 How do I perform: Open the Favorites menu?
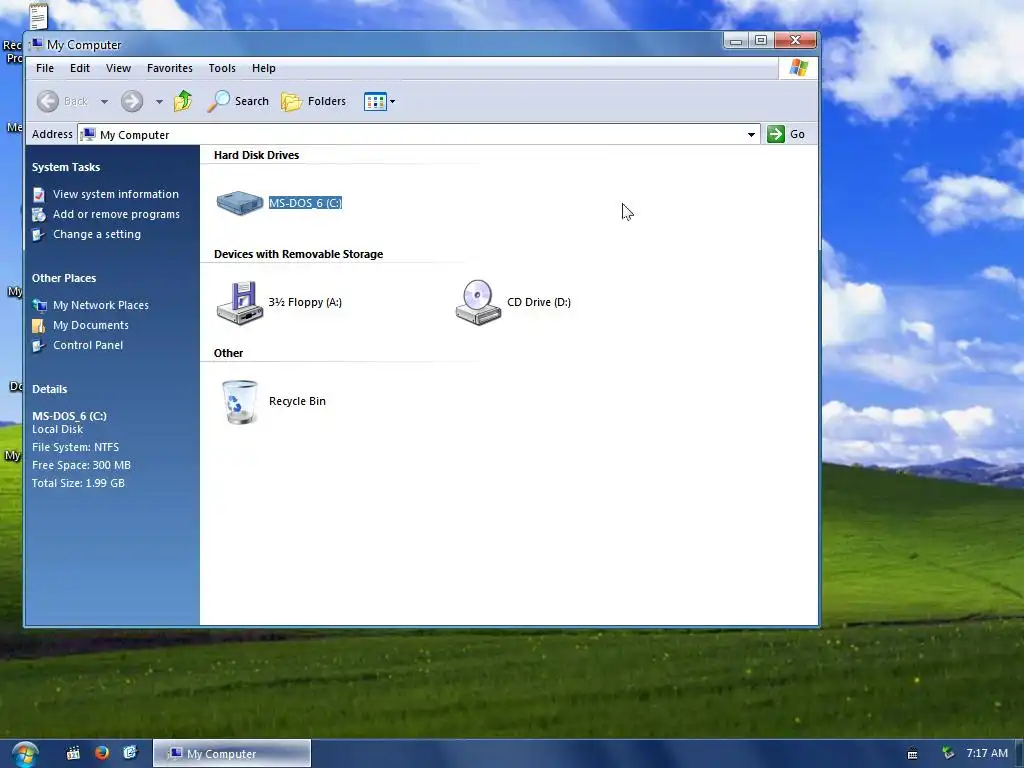coord(170,68)
